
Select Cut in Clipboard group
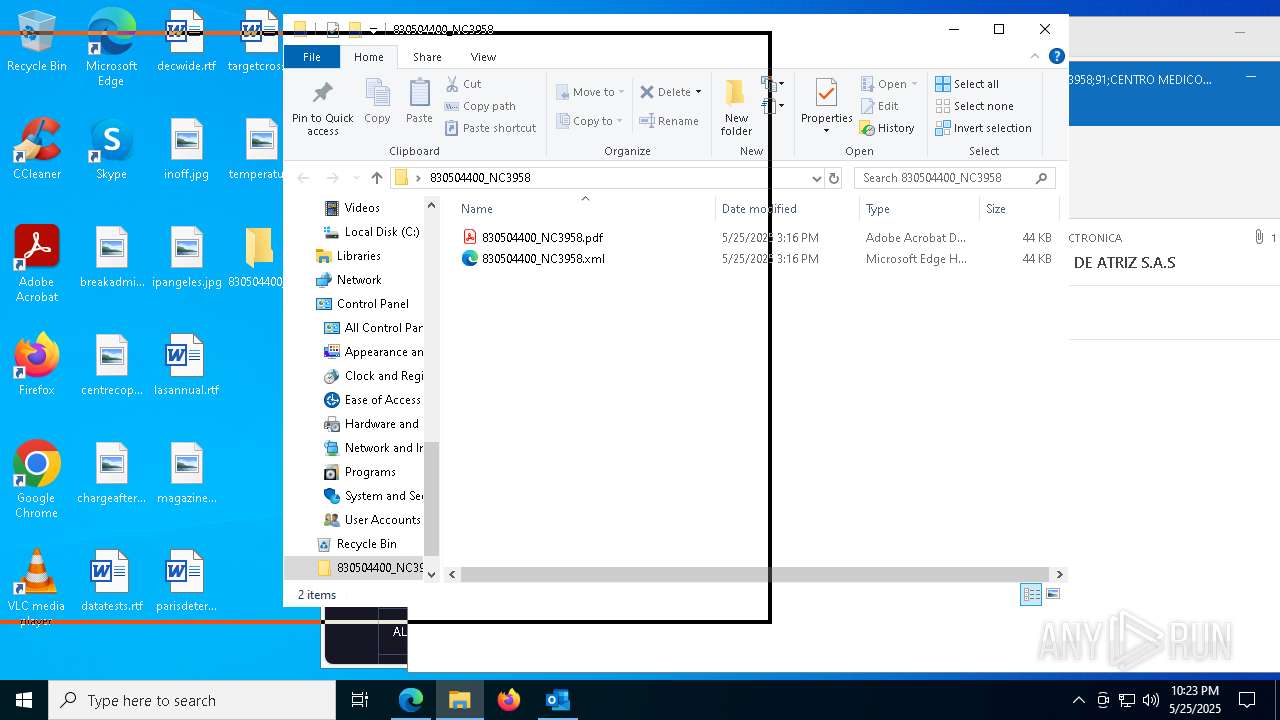coord(463,84)
